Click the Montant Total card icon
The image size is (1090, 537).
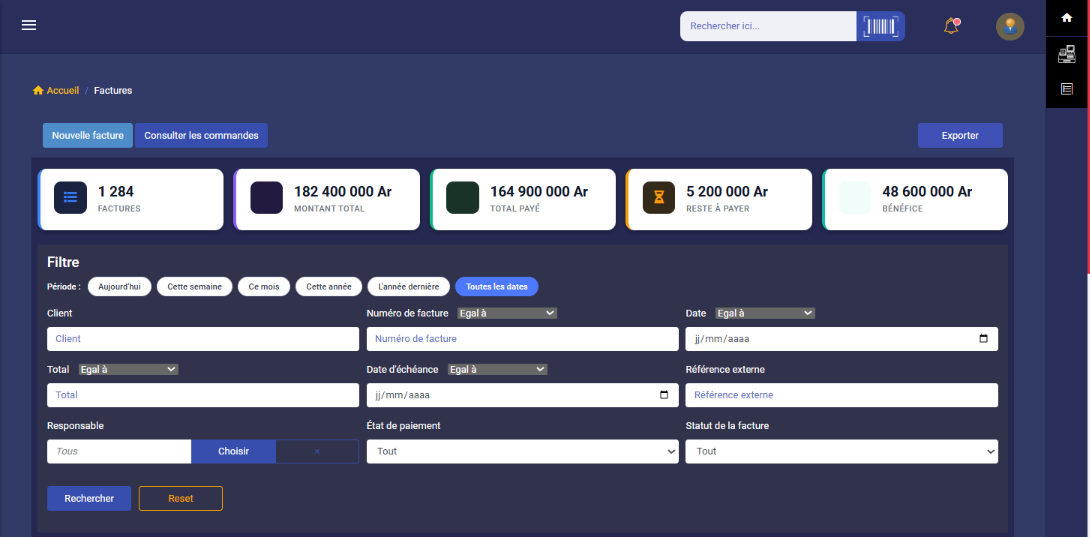click(x=266, y=198)
